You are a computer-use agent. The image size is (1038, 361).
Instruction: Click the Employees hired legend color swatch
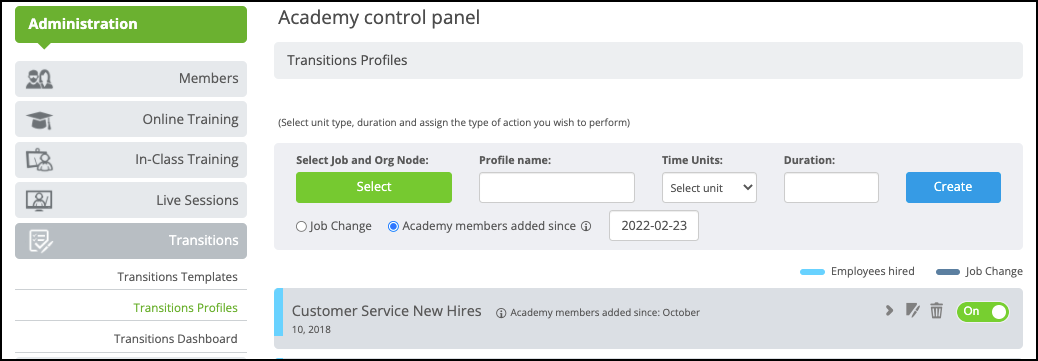812,272
